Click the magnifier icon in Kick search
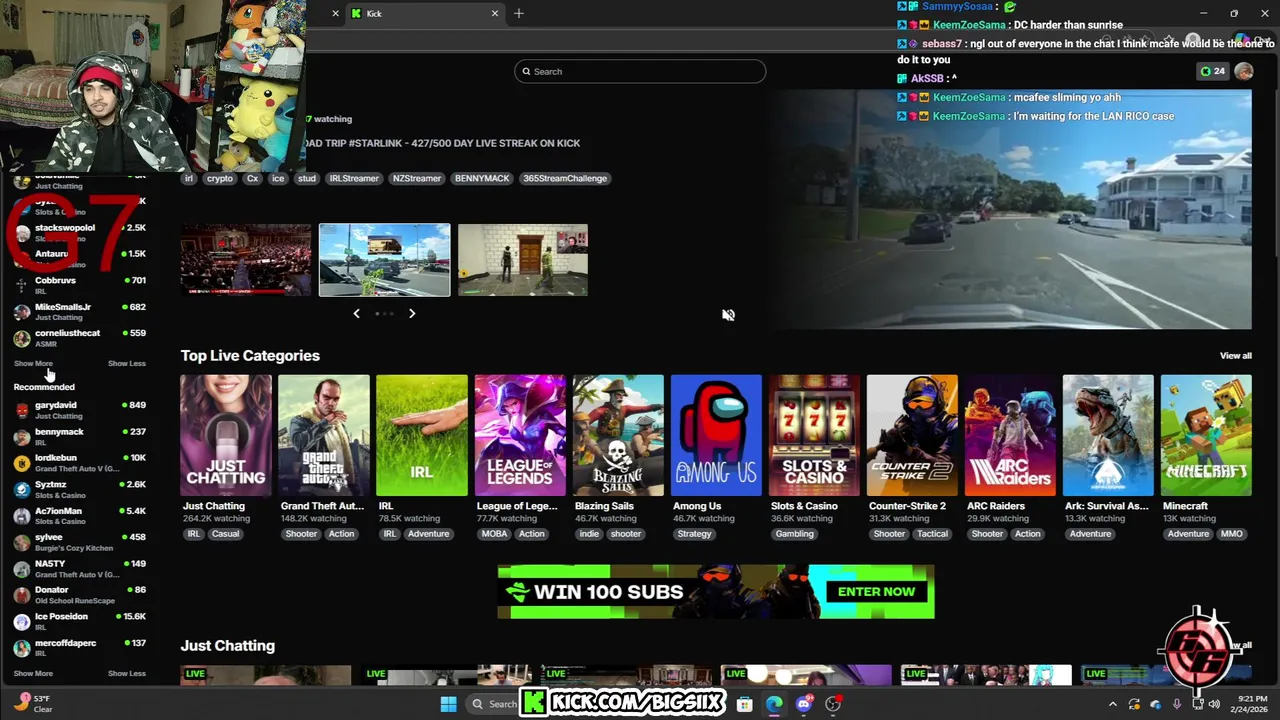The height and width of the screenshot is (720, 1280). click(526, 71)
